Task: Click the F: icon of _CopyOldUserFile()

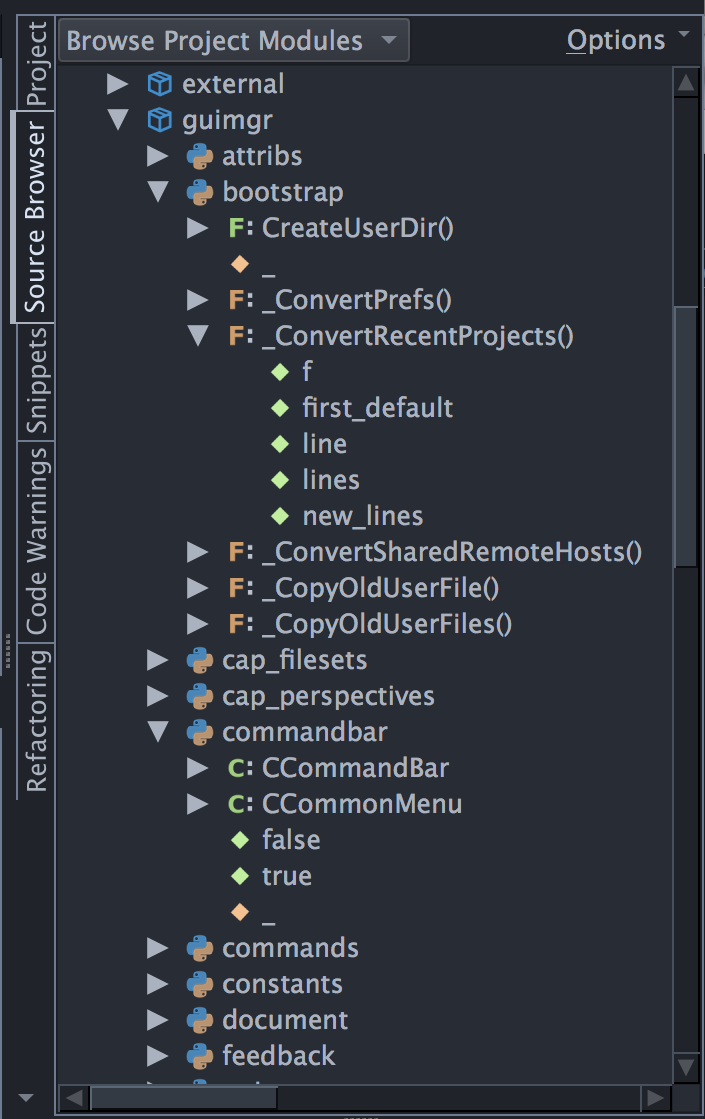Action: pos(240,588)
